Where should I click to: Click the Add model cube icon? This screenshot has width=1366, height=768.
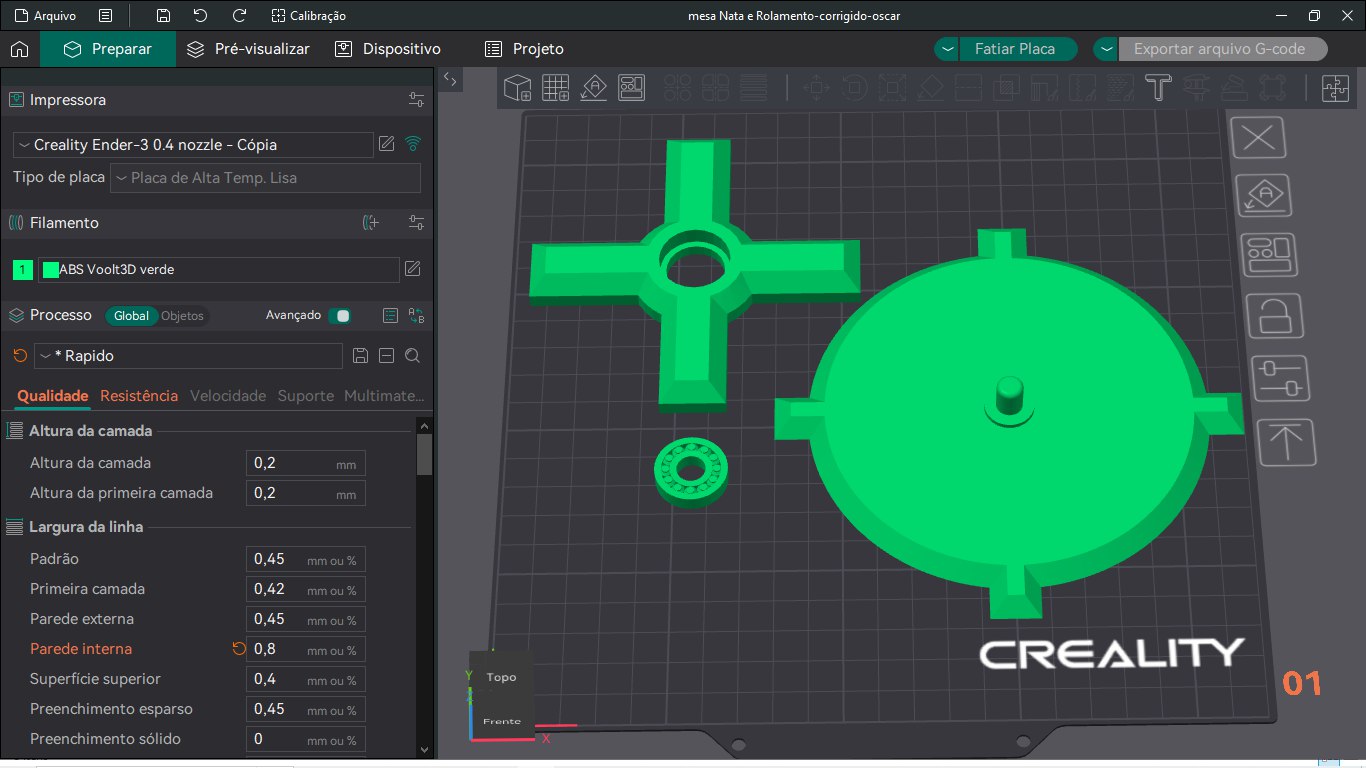(x=518, y=88)
